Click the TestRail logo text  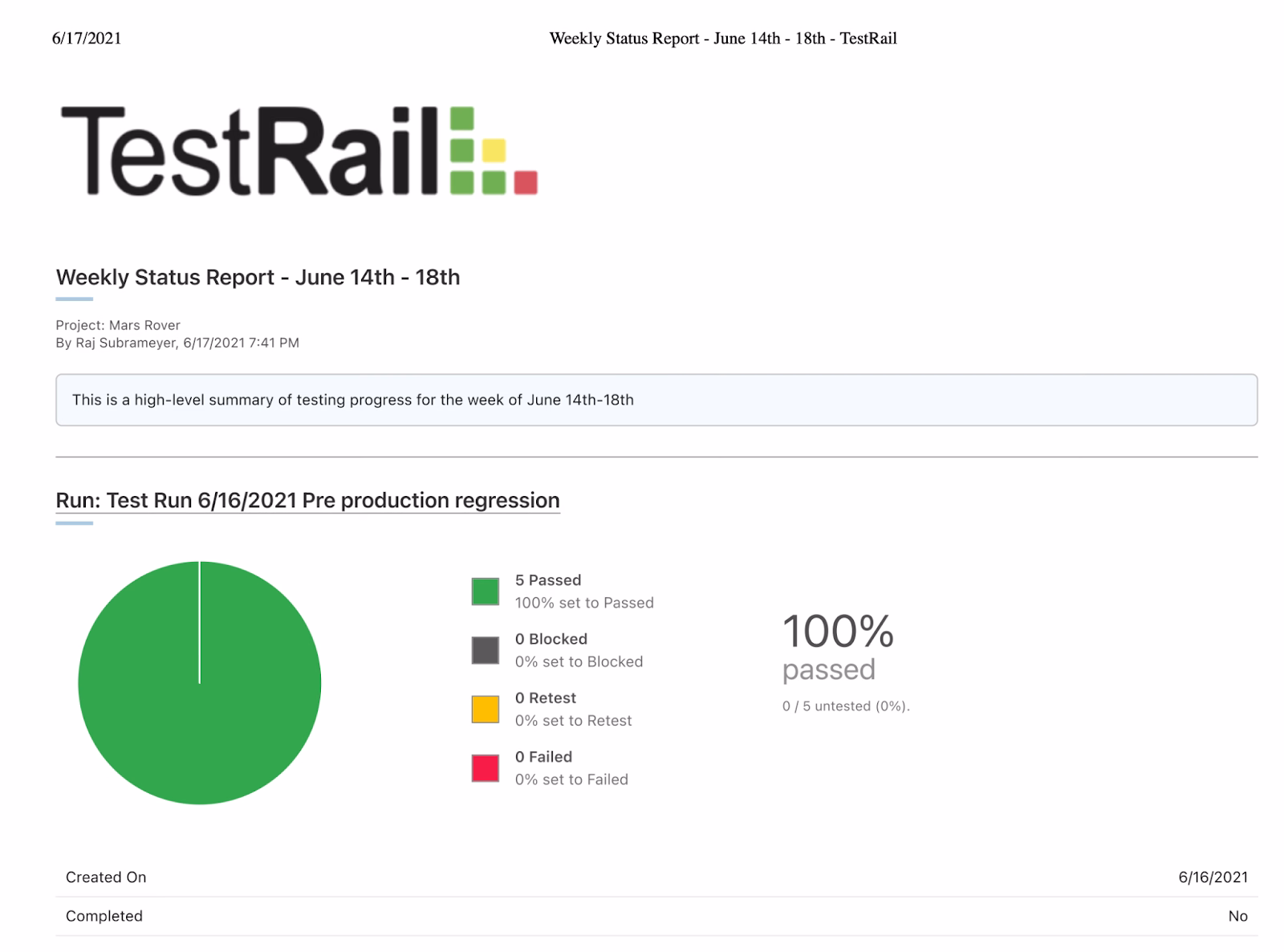click(x=249, y=151)
